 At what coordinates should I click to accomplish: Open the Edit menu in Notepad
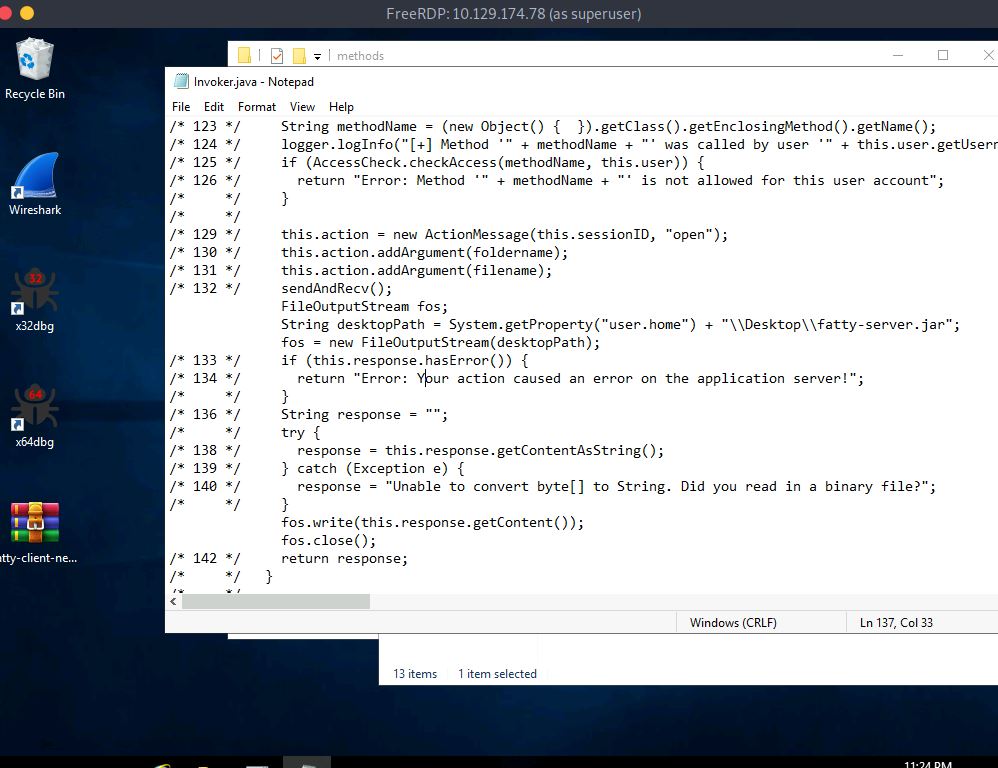(x=214, y=107)
